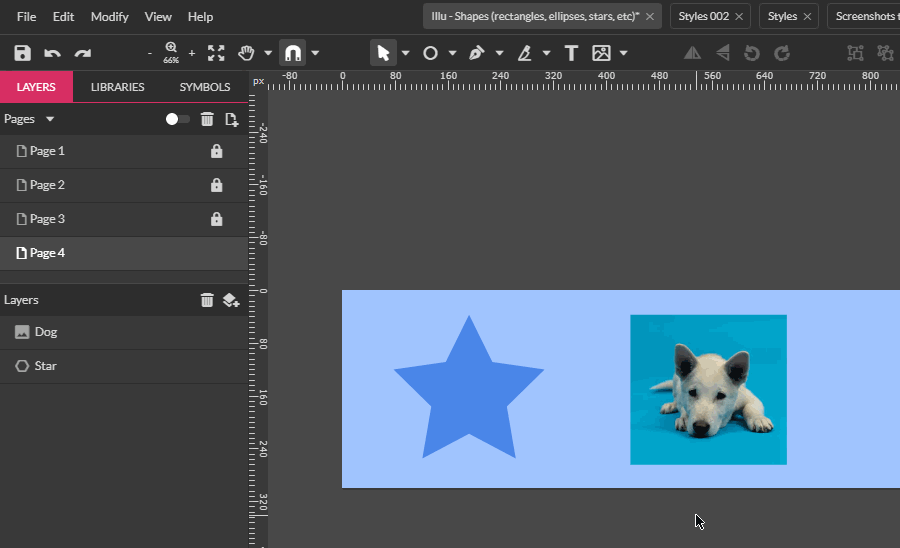The width and height of the screenshot is (900, 548).
Task: Open the Edit menu
Action: tap(63, 17)
